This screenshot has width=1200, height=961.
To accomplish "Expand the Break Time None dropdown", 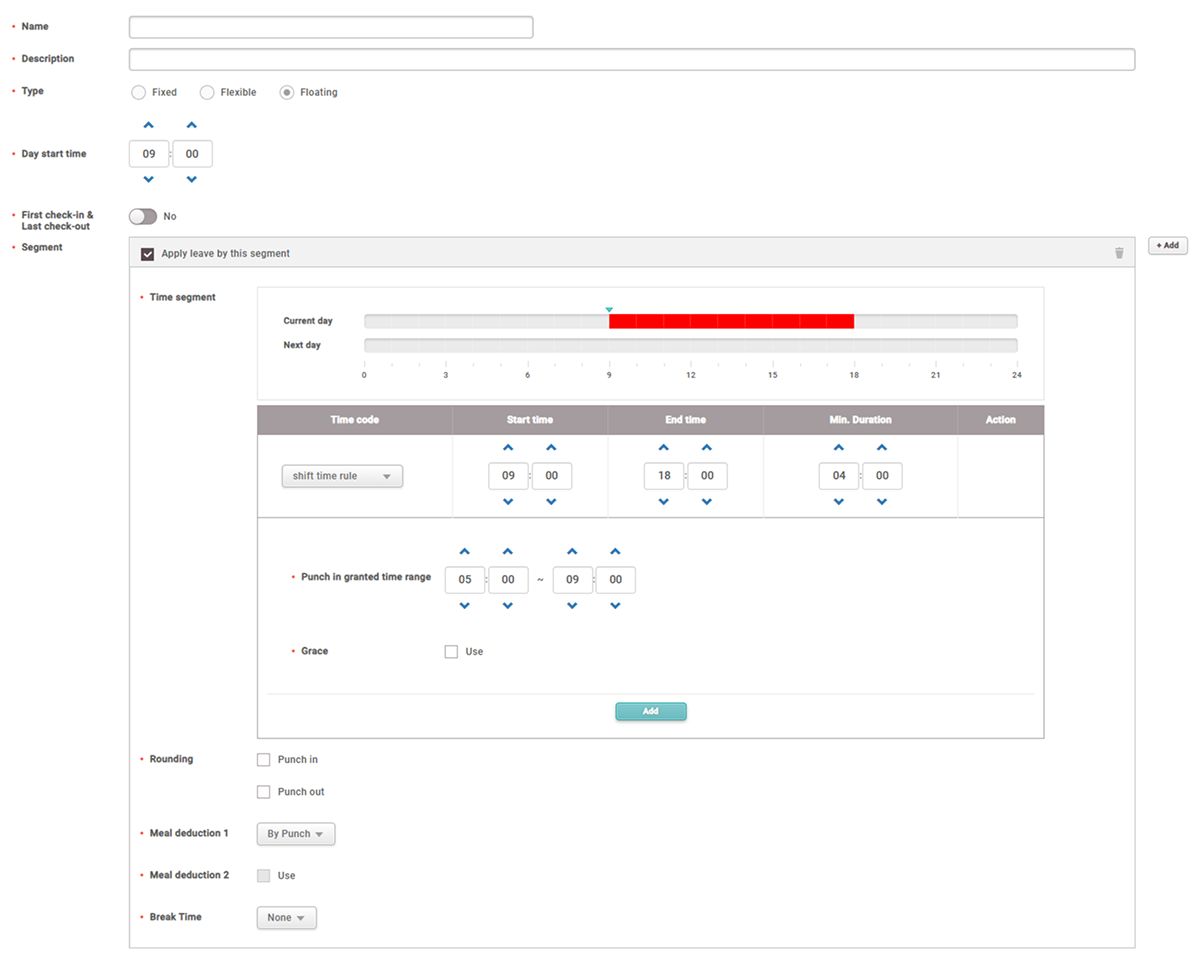I will coord(286,918).
